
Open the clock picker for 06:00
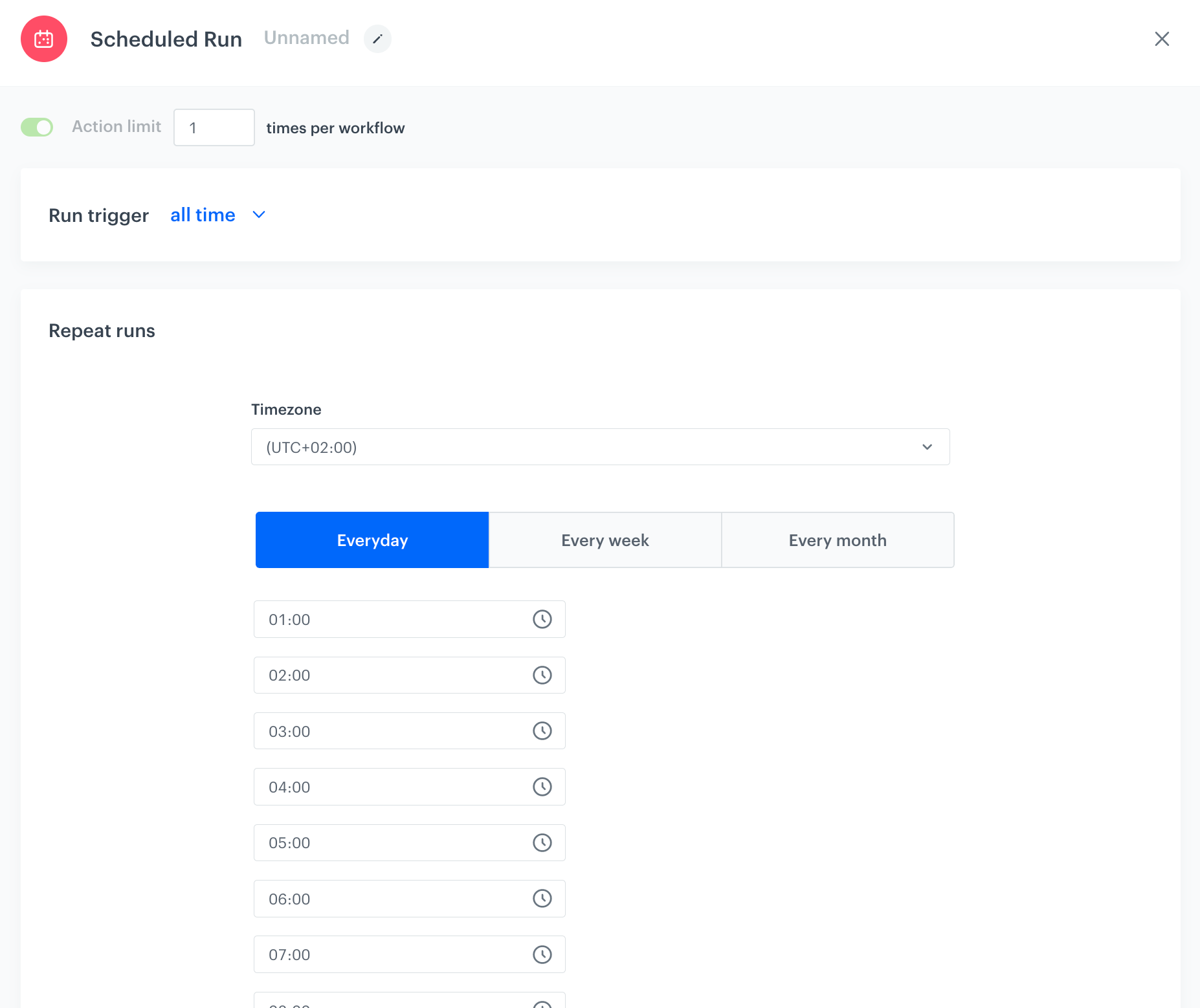pos(542,898)
